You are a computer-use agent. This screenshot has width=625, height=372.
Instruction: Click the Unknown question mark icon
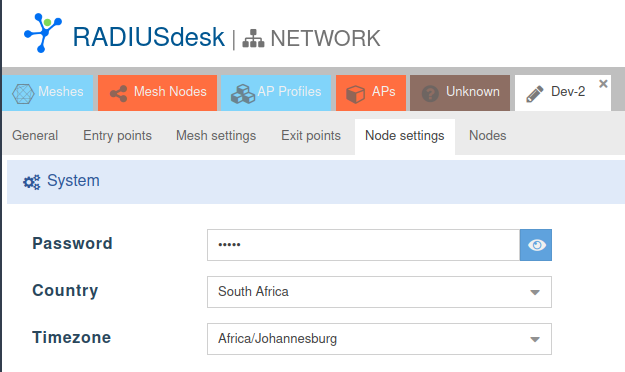(x=430, y=94)
